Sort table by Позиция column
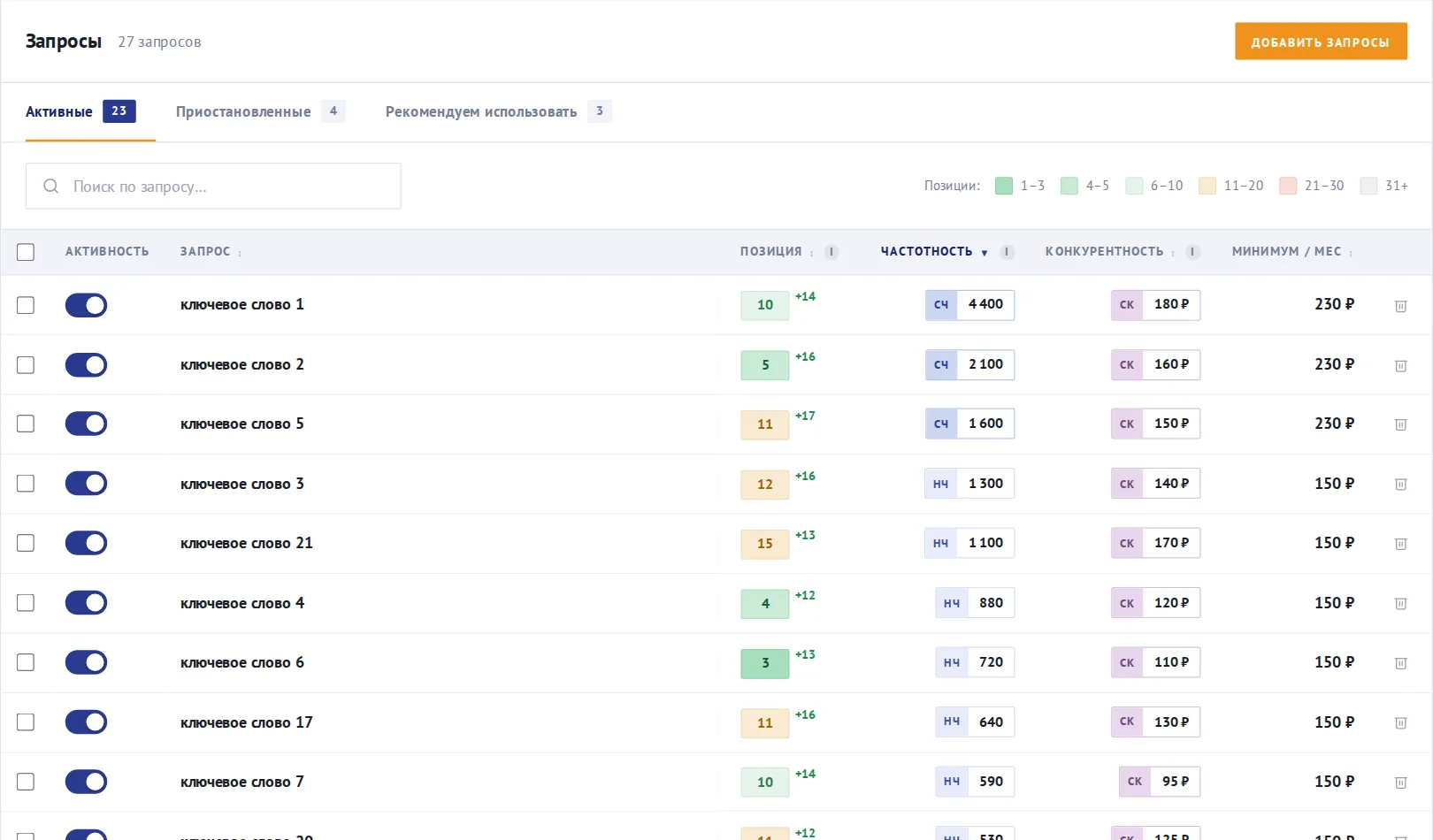 (776, 252)
